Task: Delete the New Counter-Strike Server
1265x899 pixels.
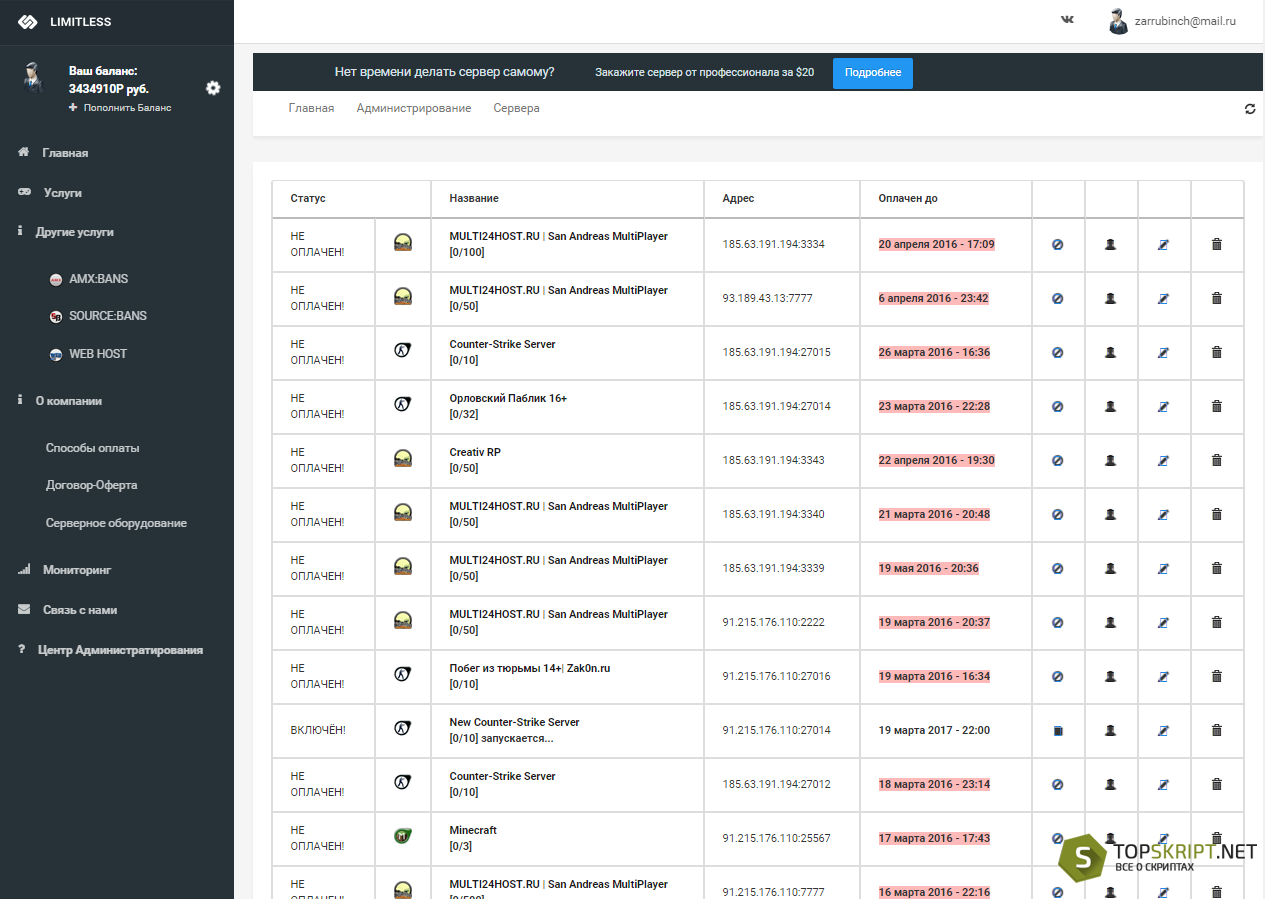Action: (1216, 730)
